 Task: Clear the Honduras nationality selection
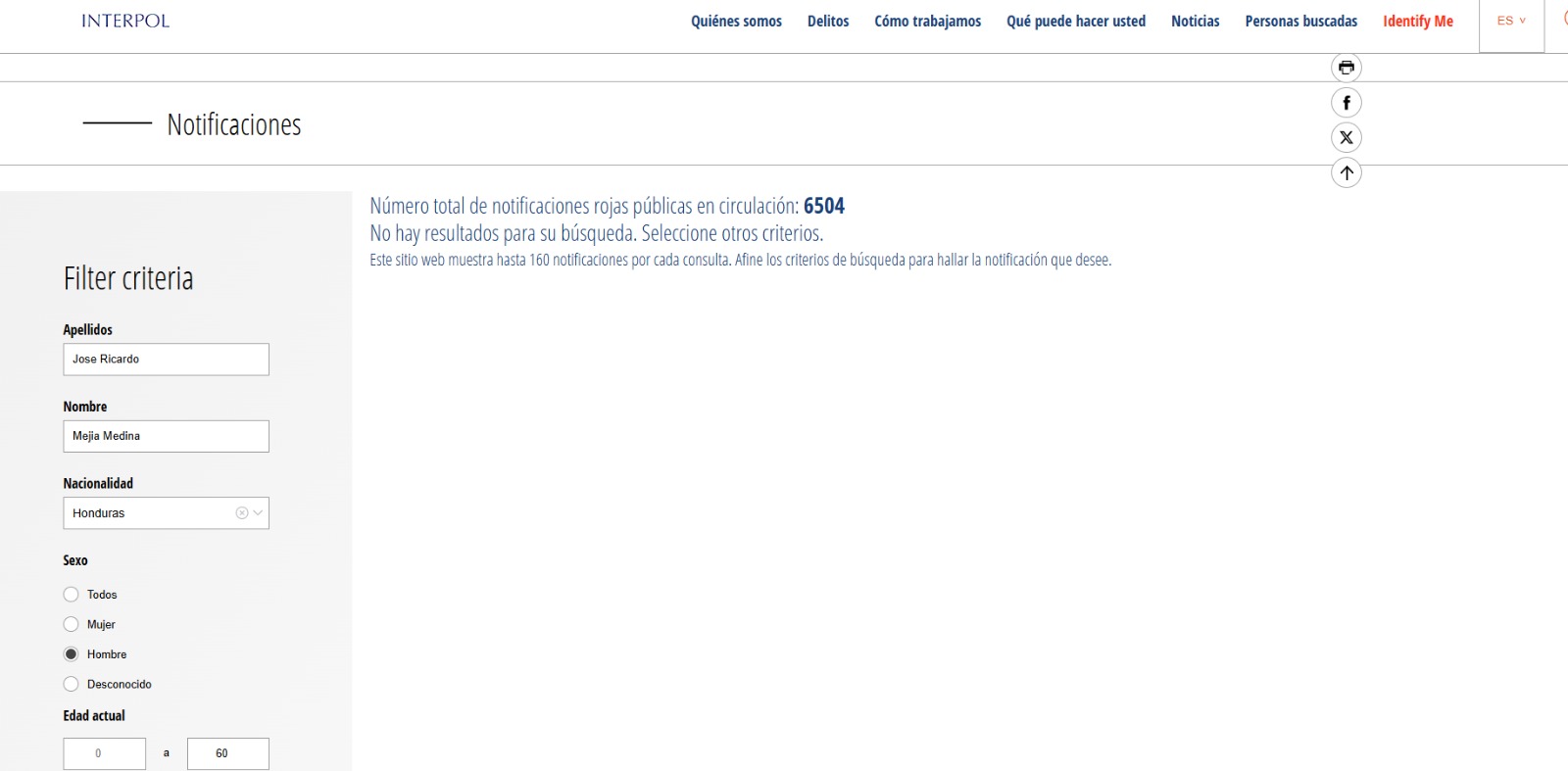point(242,513)
